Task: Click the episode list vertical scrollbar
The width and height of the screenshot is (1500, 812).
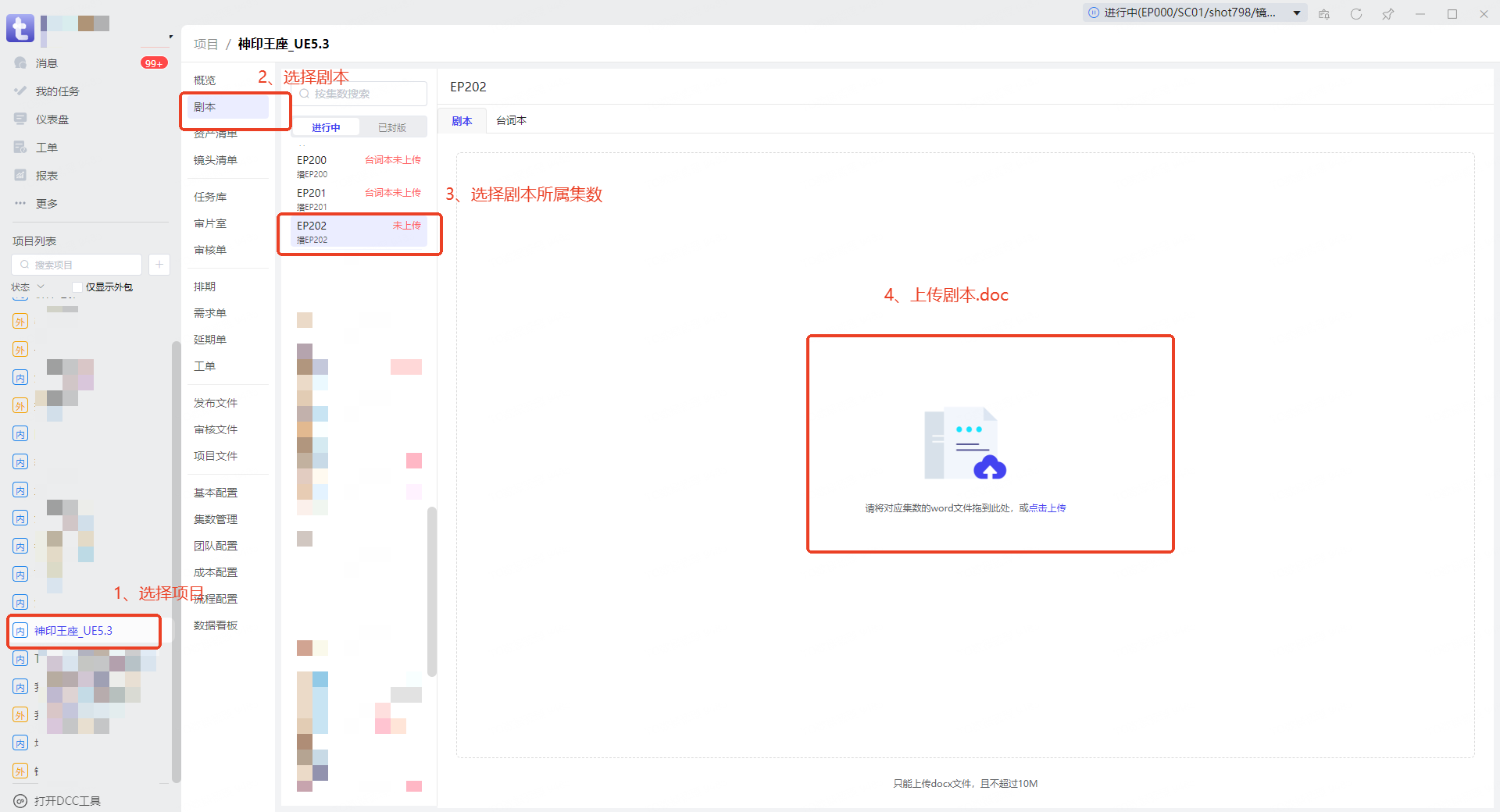Action: coord(432,592)
